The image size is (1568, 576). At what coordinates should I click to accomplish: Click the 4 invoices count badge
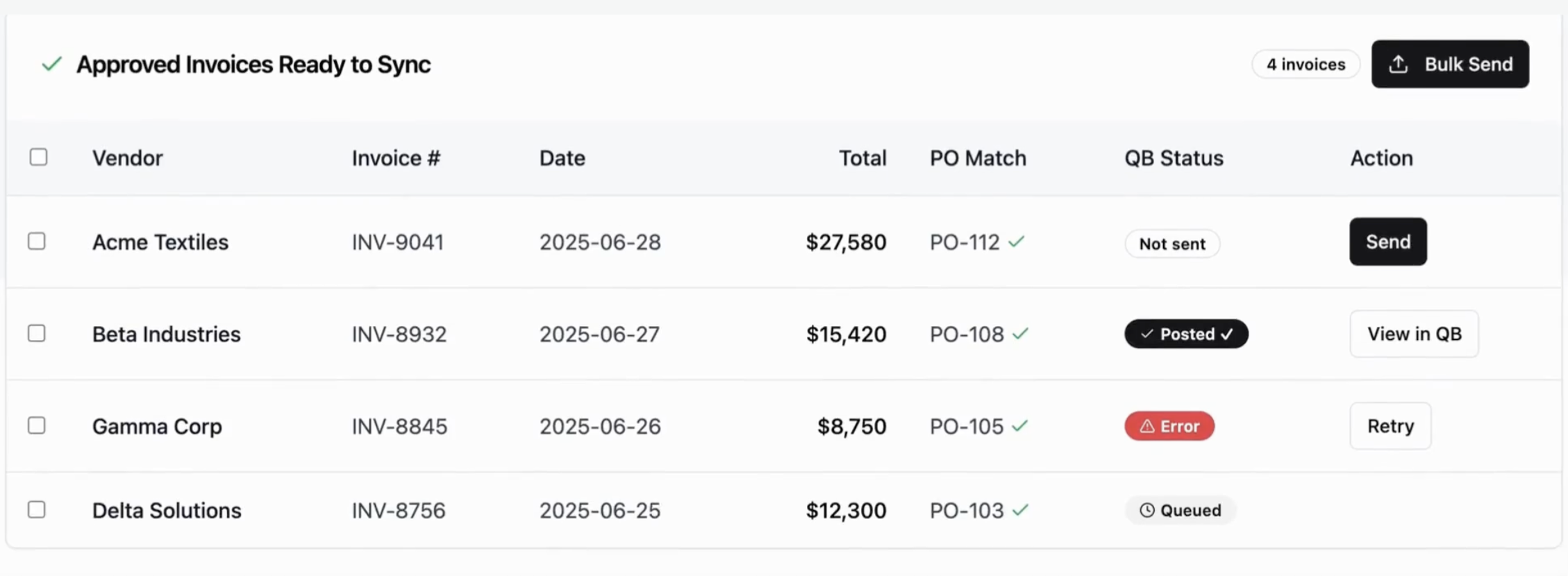tap(1306, 65)
